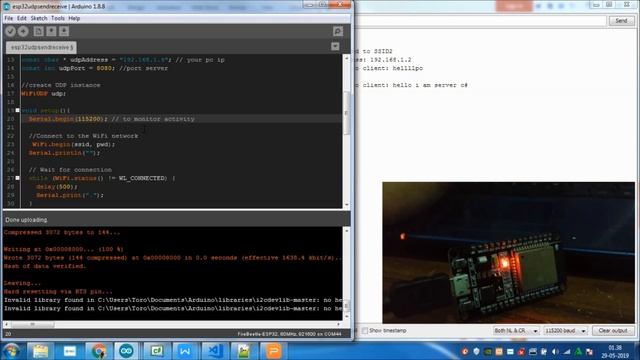Click Send in the serial monitor
The image size is (640, 360).
(x=621, y=20)
